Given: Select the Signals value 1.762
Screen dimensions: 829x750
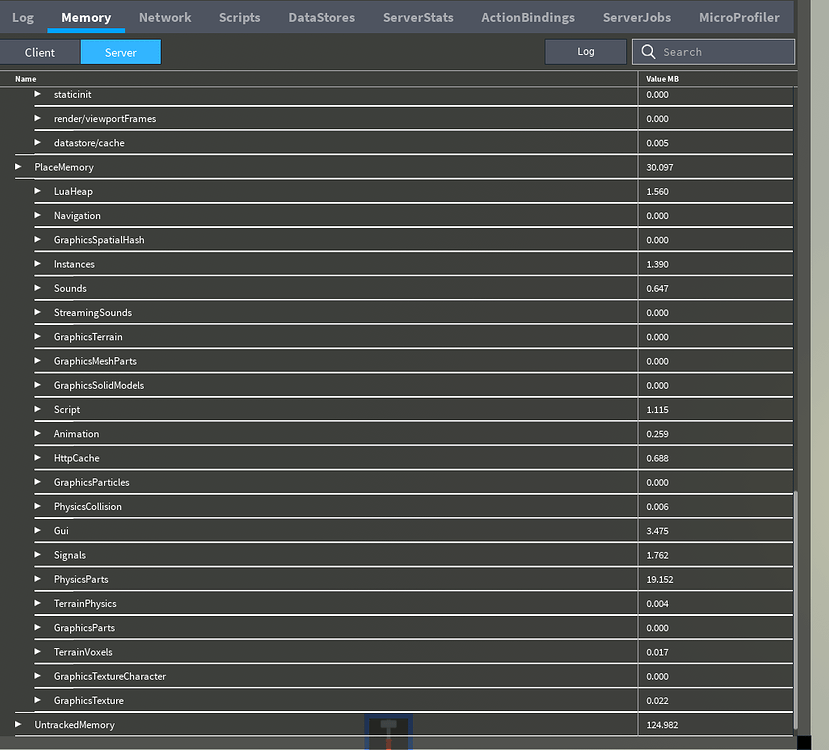Looking at the screenshot, I should pos(657,555).
